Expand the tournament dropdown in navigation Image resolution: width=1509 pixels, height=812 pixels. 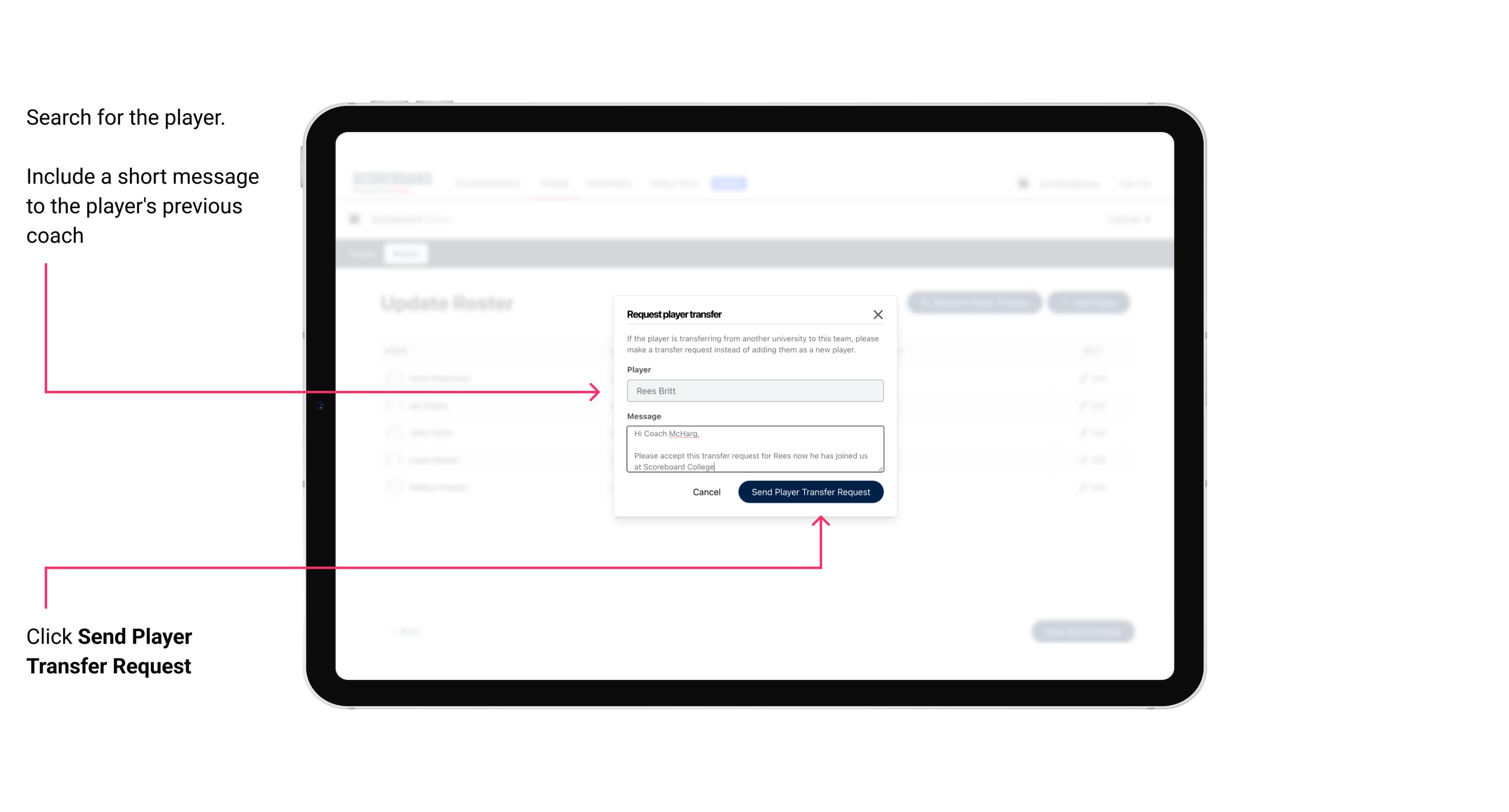[490, 183]
